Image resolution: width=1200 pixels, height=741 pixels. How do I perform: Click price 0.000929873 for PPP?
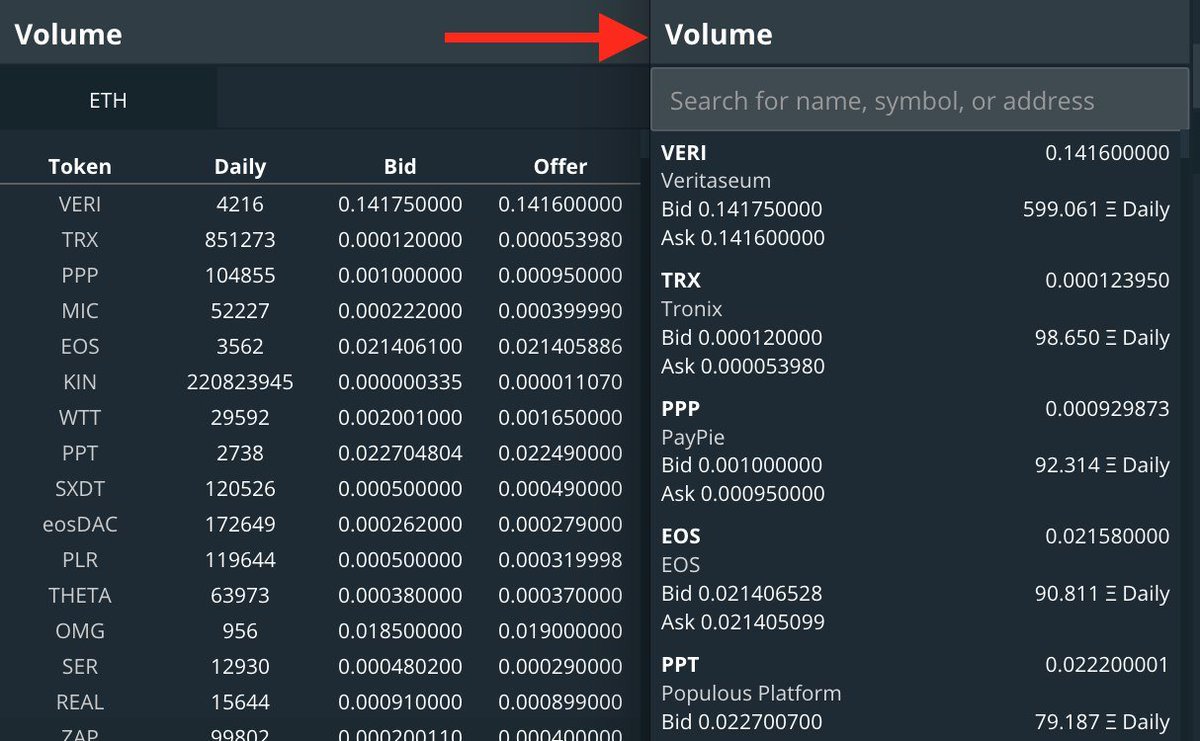coord(1107,409)
